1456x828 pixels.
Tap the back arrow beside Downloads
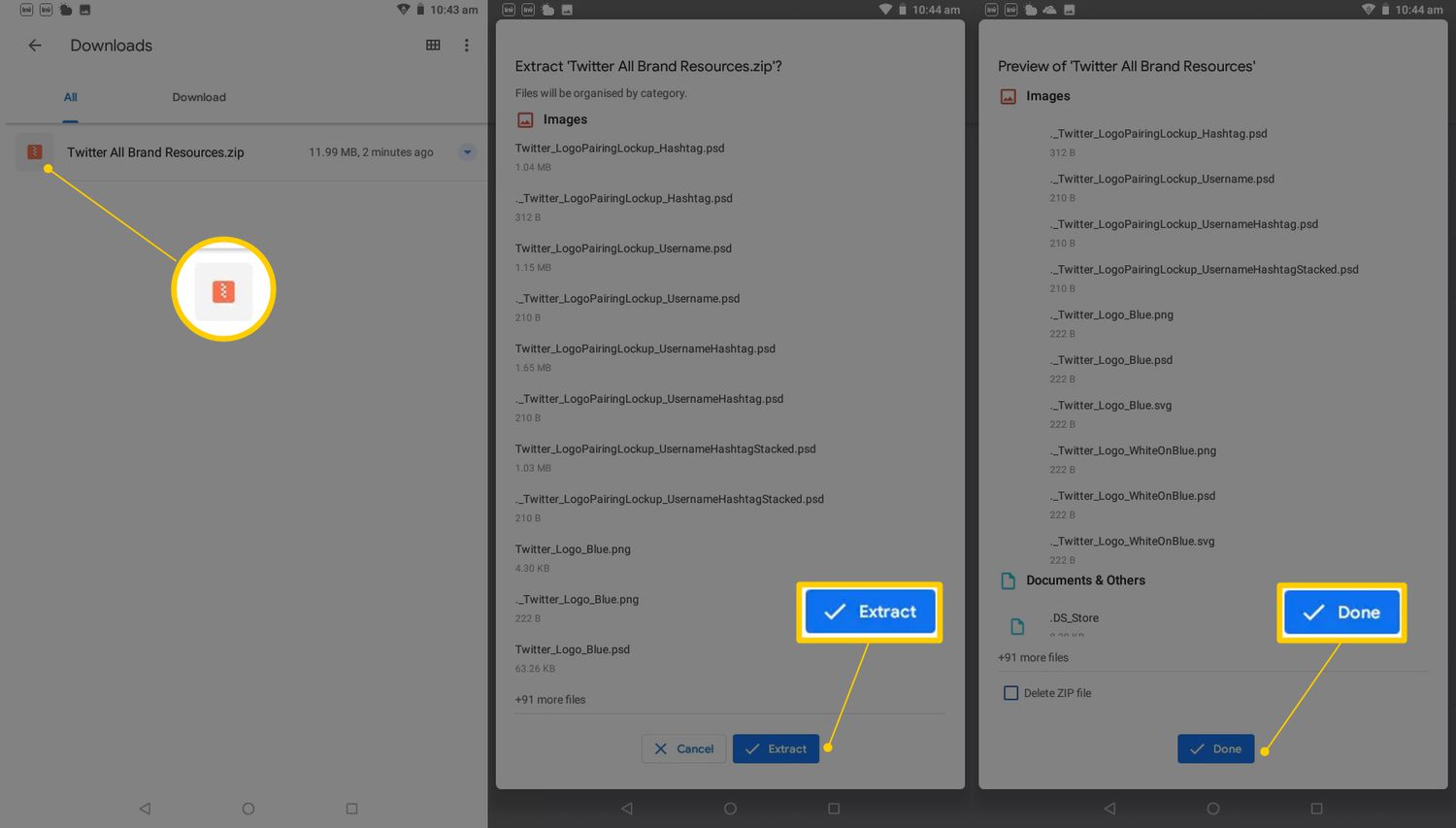[x=35, y=46]
